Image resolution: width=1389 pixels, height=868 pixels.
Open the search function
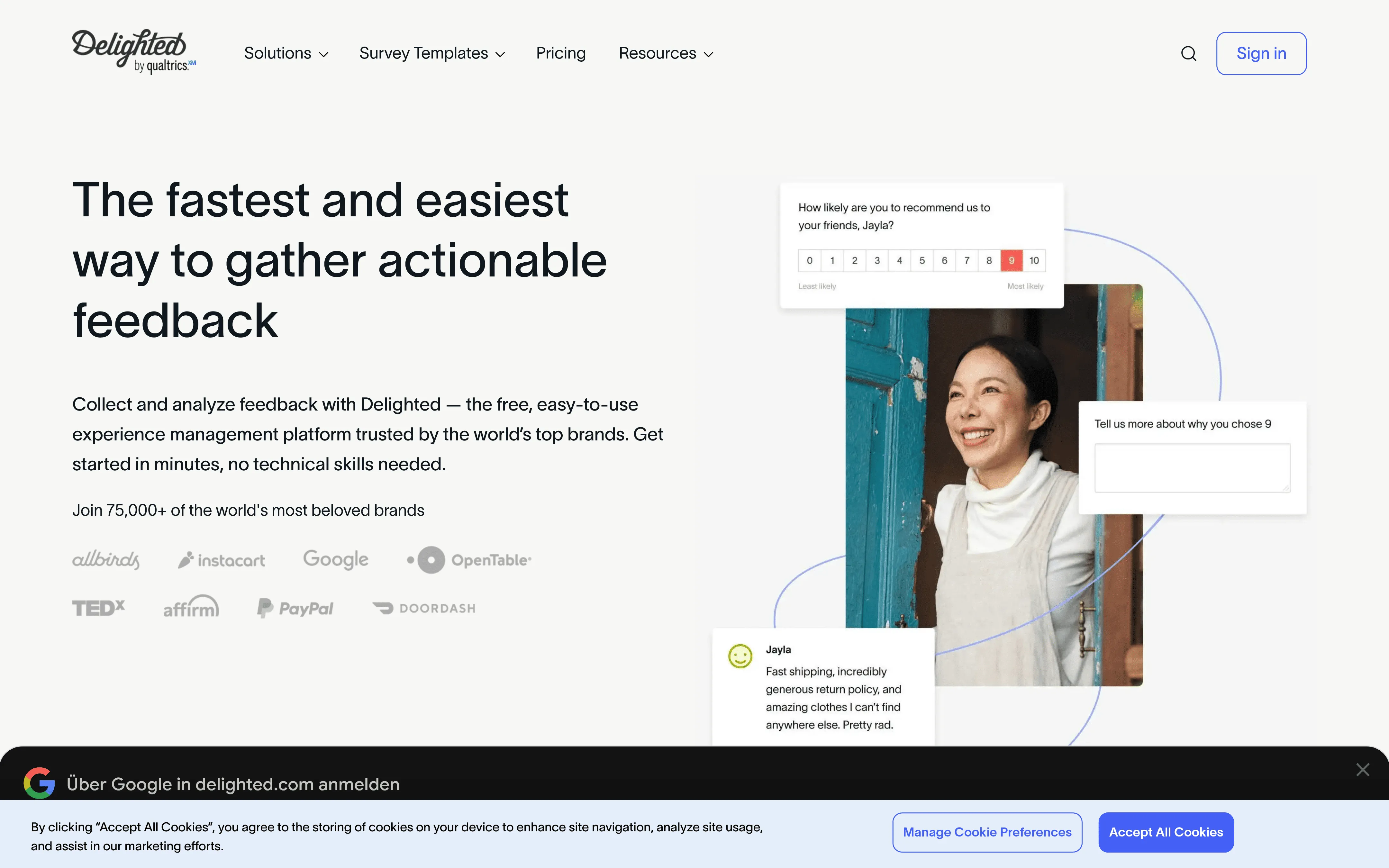tap(1188, 53)
